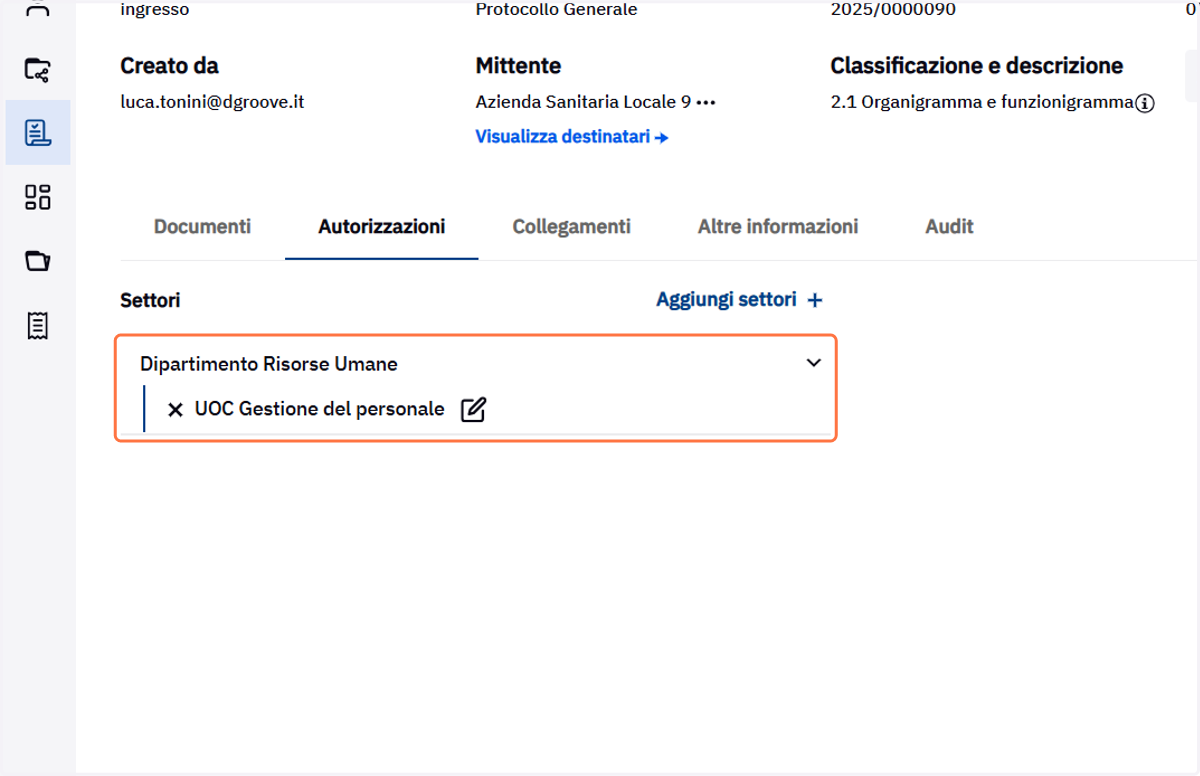This screenshot has height=776, width=1200.
Task: Click the Mittente heading
Action: [518, 66]
